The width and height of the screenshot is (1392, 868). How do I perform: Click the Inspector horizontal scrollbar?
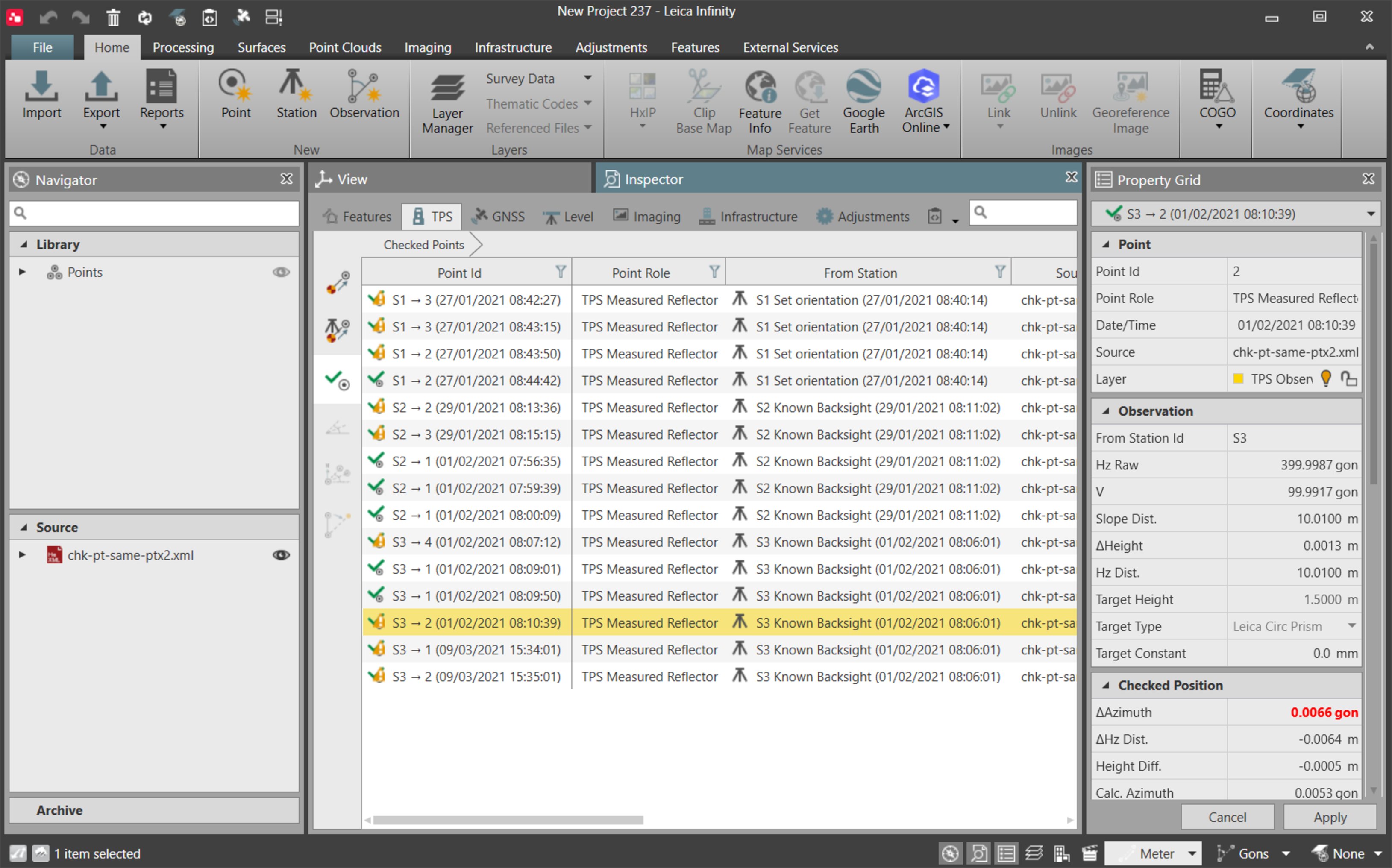508,820
